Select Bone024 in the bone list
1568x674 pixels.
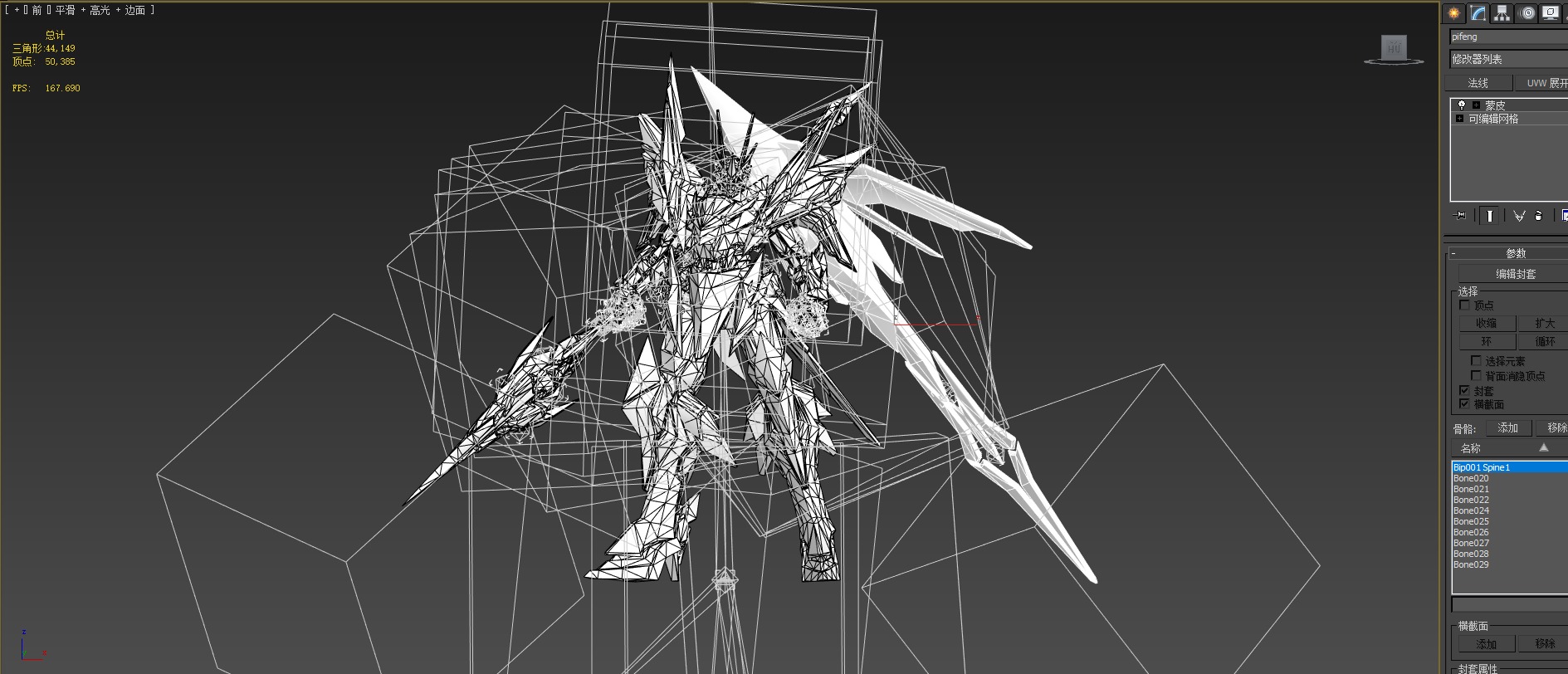[1509, 510]
